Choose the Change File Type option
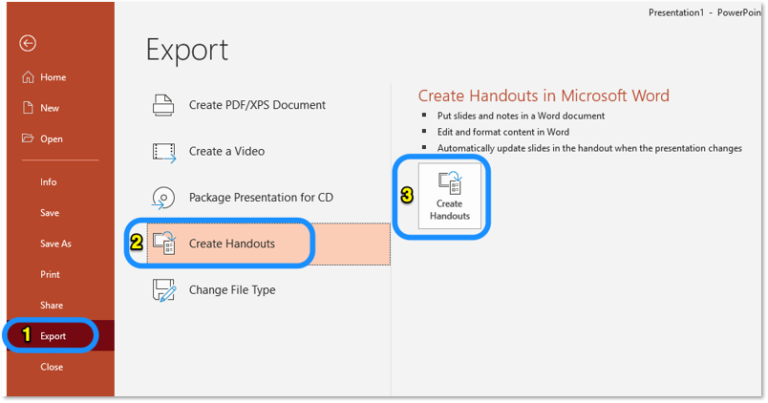The image size is (768, 403). (x=232, y=290)
